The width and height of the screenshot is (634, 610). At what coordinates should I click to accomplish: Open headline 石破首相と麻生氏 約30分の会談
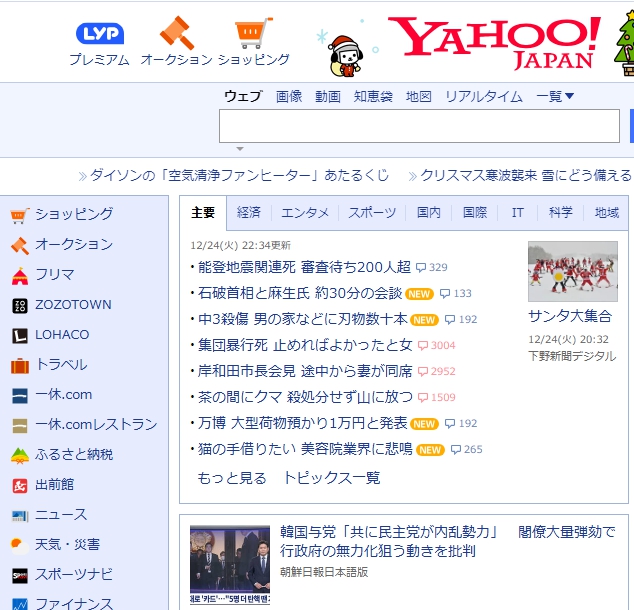pyautogui.click(x=300, y=293)
